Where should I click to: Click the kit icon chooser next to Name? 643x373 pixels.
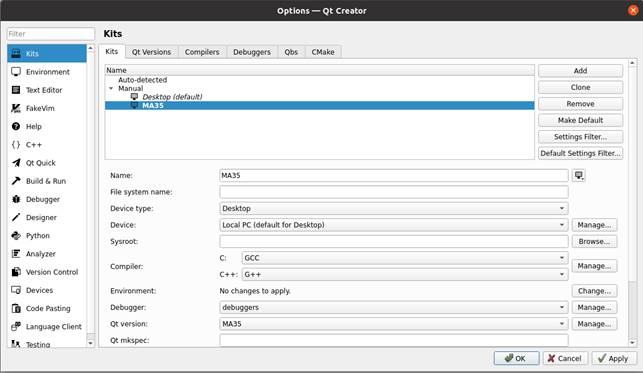pos(579,175)
